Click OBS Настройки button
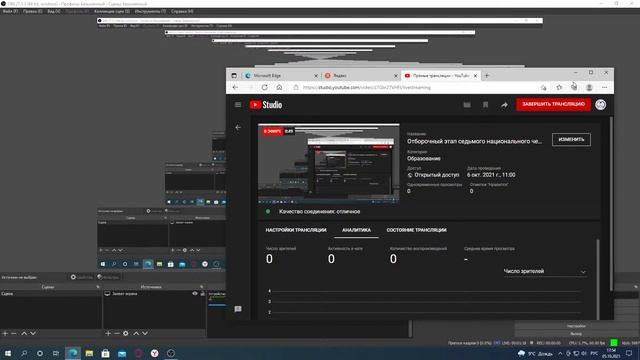640x360 pixels. (576, 326)
